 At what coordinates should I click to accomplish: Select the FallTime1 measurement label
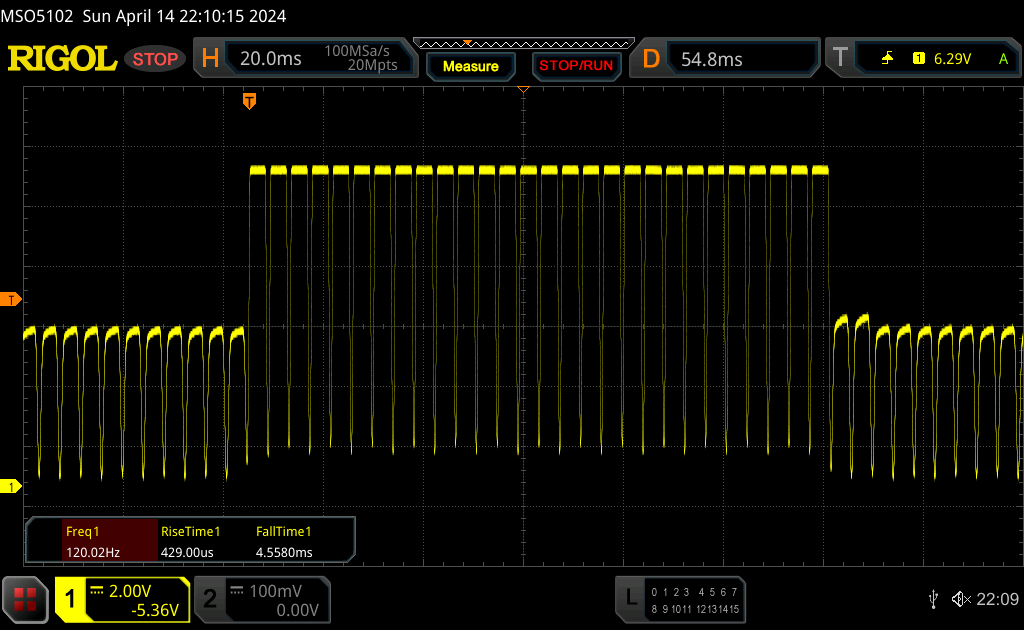coord(283,531)
